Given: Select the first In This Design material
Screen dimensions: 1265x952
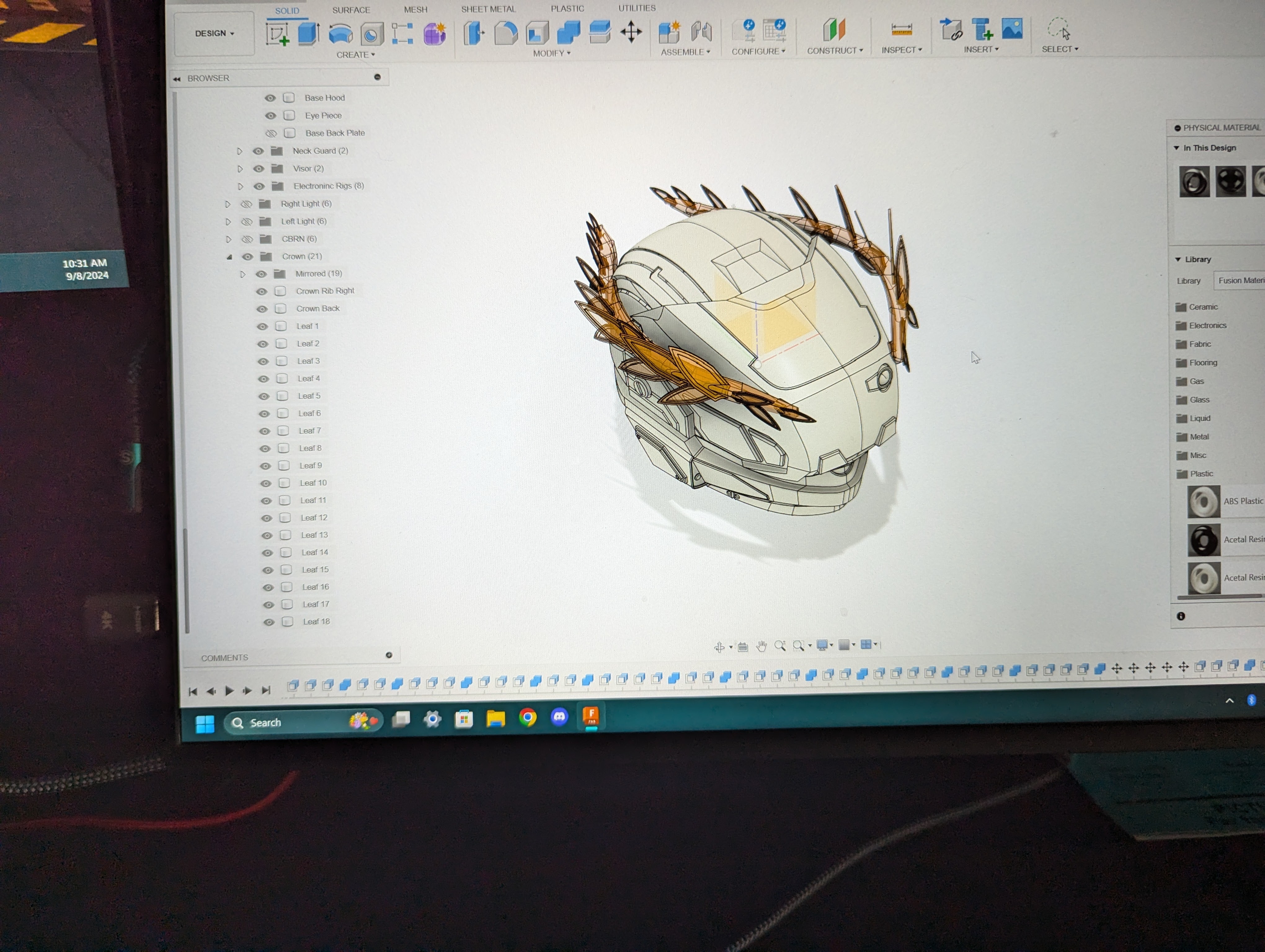Looking at the screenshot, I should pyautogui.click(x=1194, y=182).
